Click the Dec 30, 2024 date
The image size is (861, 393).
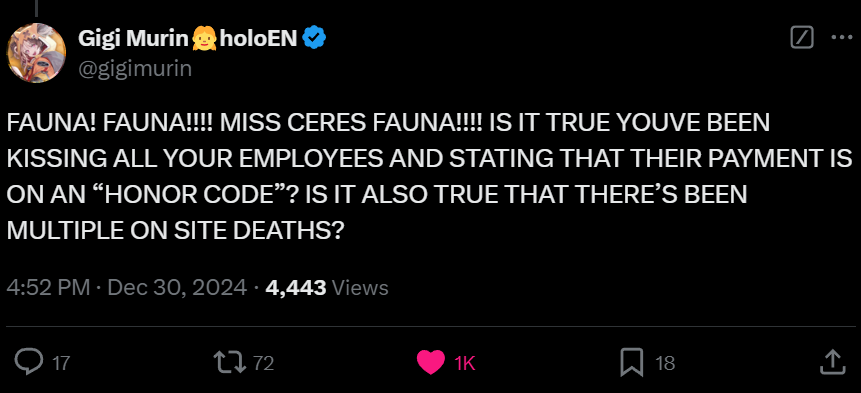pyautogui.click(x=177, y=288)
